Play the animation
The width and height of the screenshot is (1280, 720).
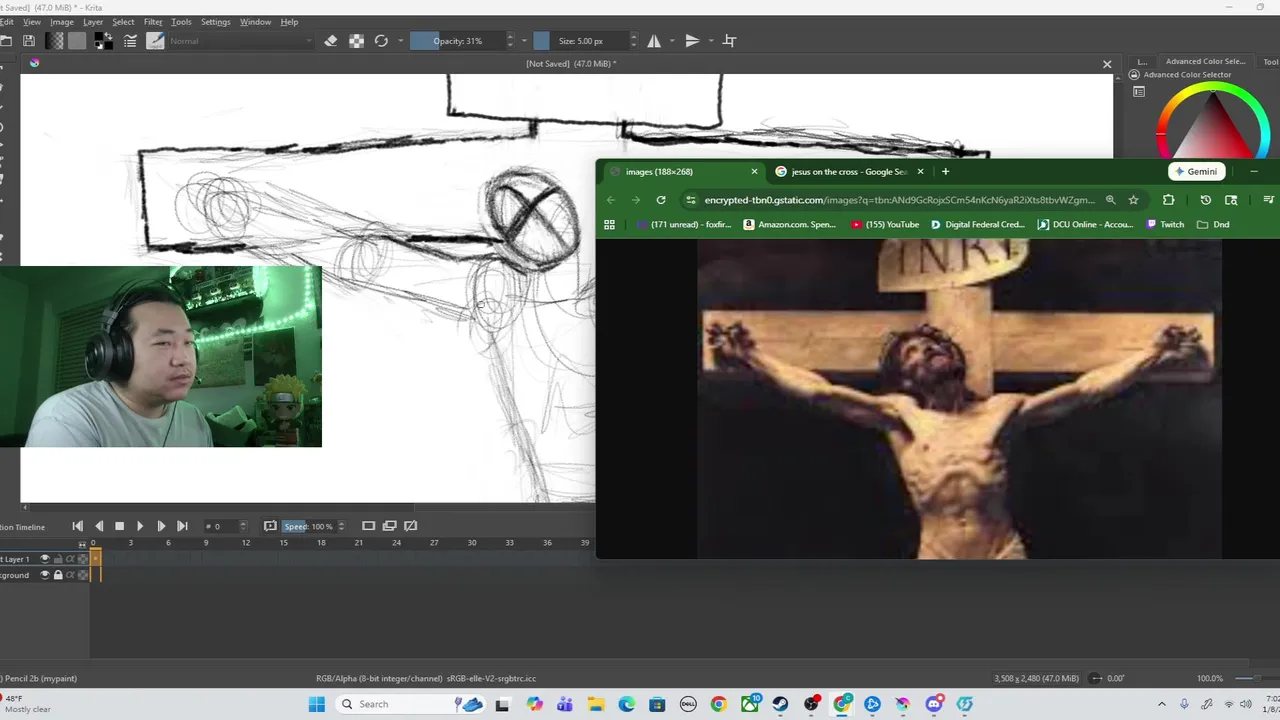[x=140, y=526]
